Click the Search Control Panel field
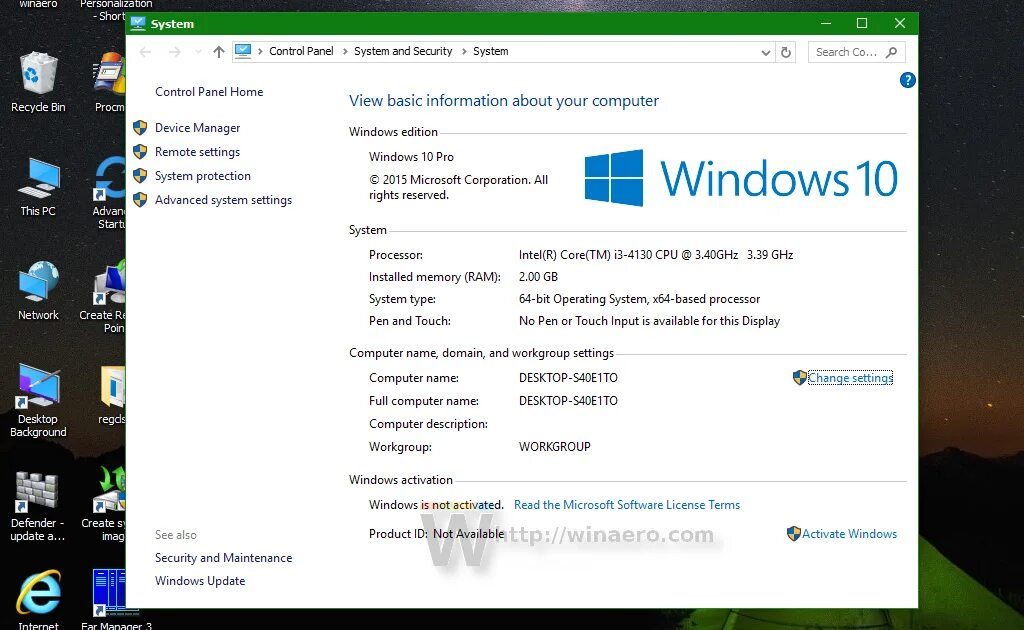 click(856, 52)
